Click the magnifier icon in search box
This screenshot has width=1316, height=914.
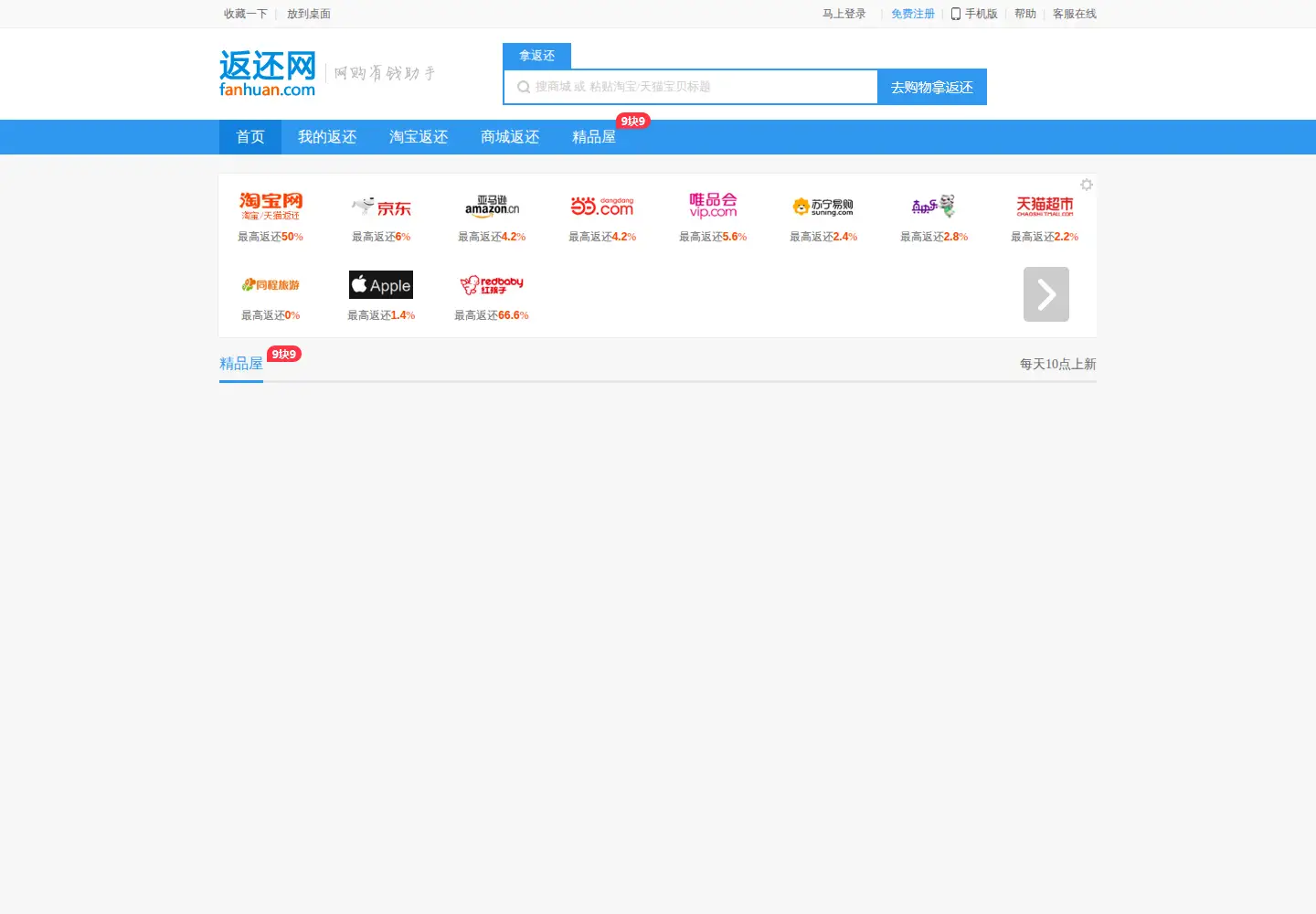tap(524, 87)
